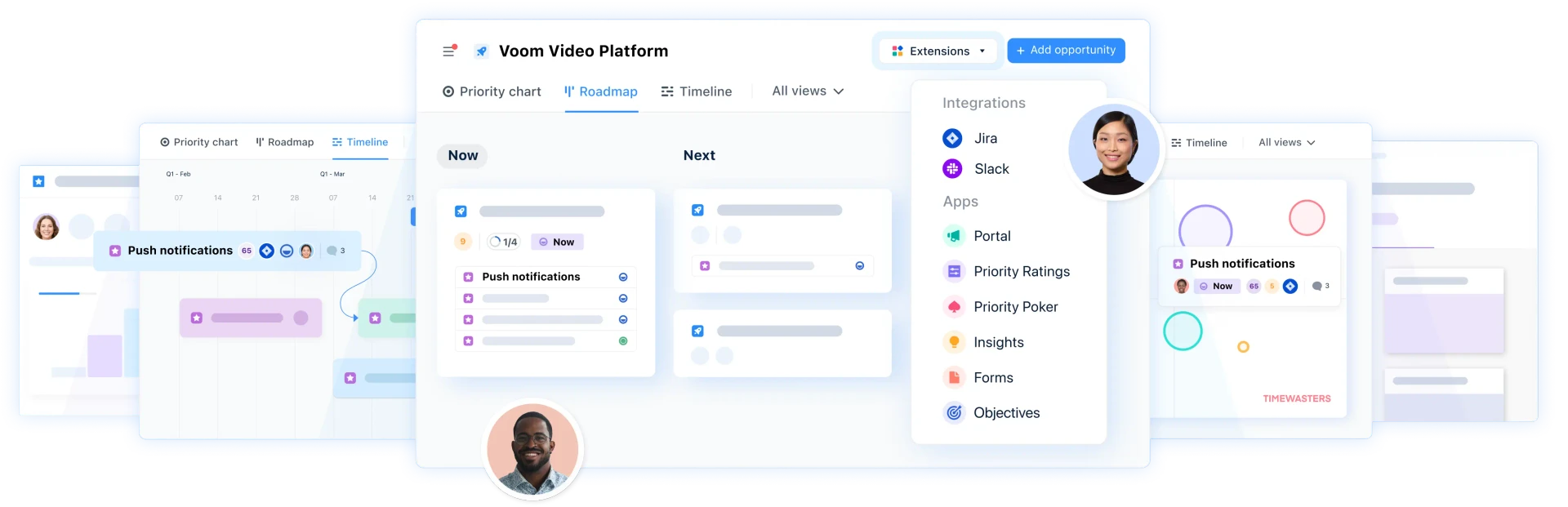
Task: Open the Portal app icon
Action: 953,236
